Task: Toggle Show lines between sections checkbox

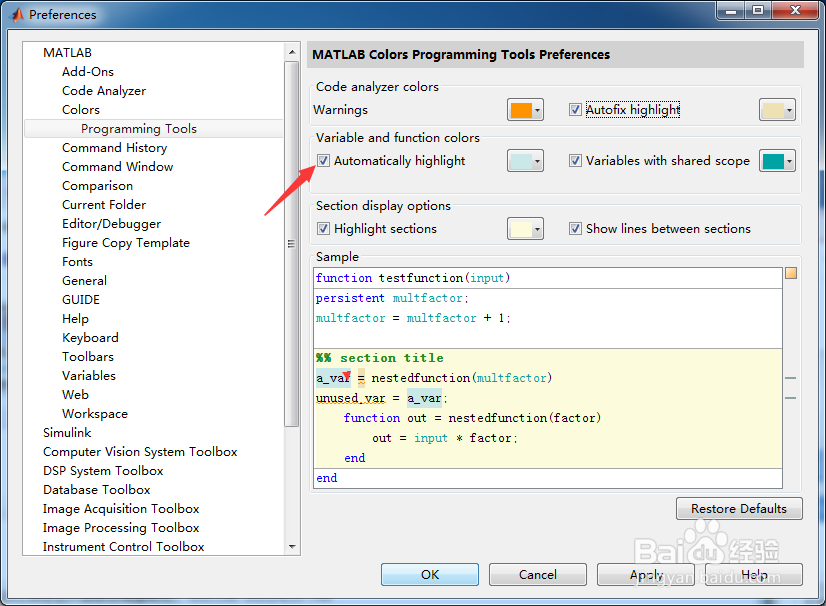Action: point(575,229)
